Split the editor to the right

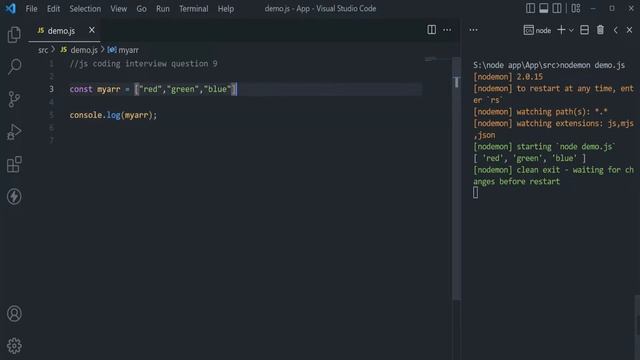431,30
